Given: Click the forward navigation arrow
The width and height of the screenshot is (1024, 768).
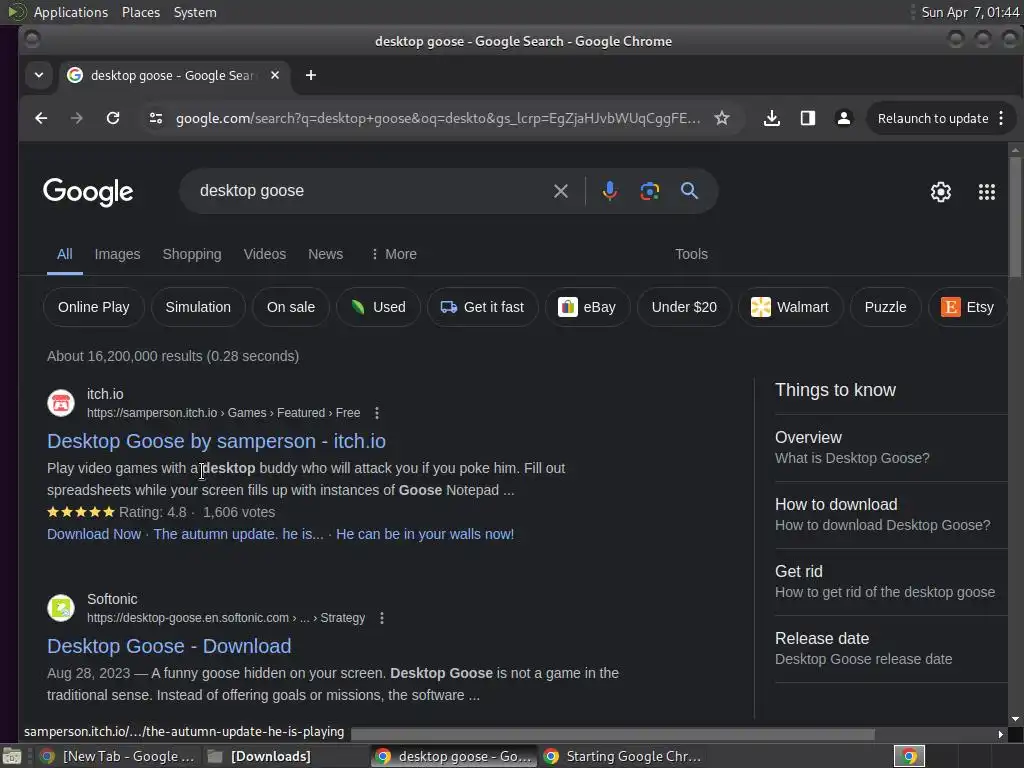Looking at the screenshot, I should [76, 118].
